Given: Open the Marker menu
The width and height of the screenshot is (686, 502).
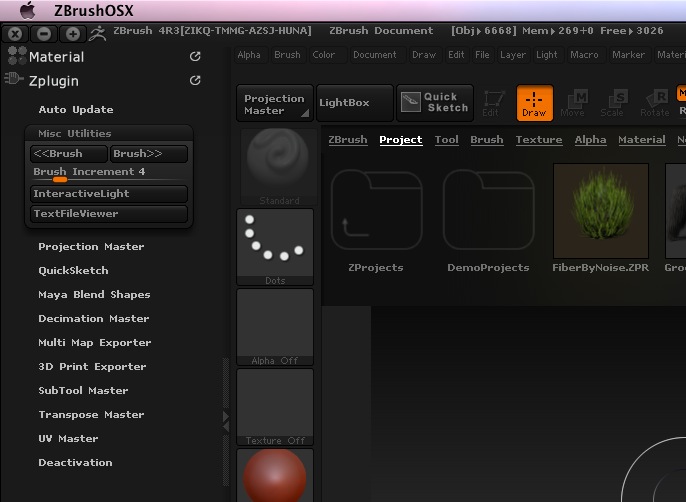Looking at the screenshot, I should click(628, 55).
